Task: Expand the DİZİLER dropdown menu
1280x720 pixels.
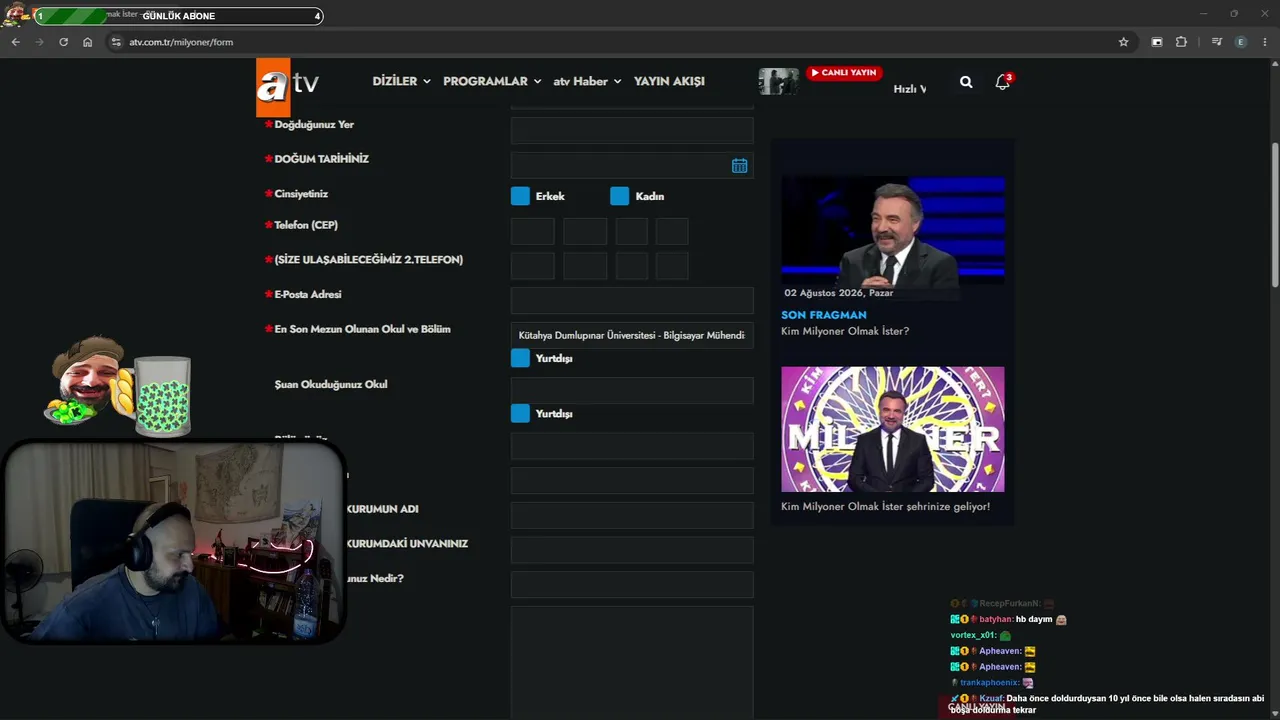Action: (402, 81)
